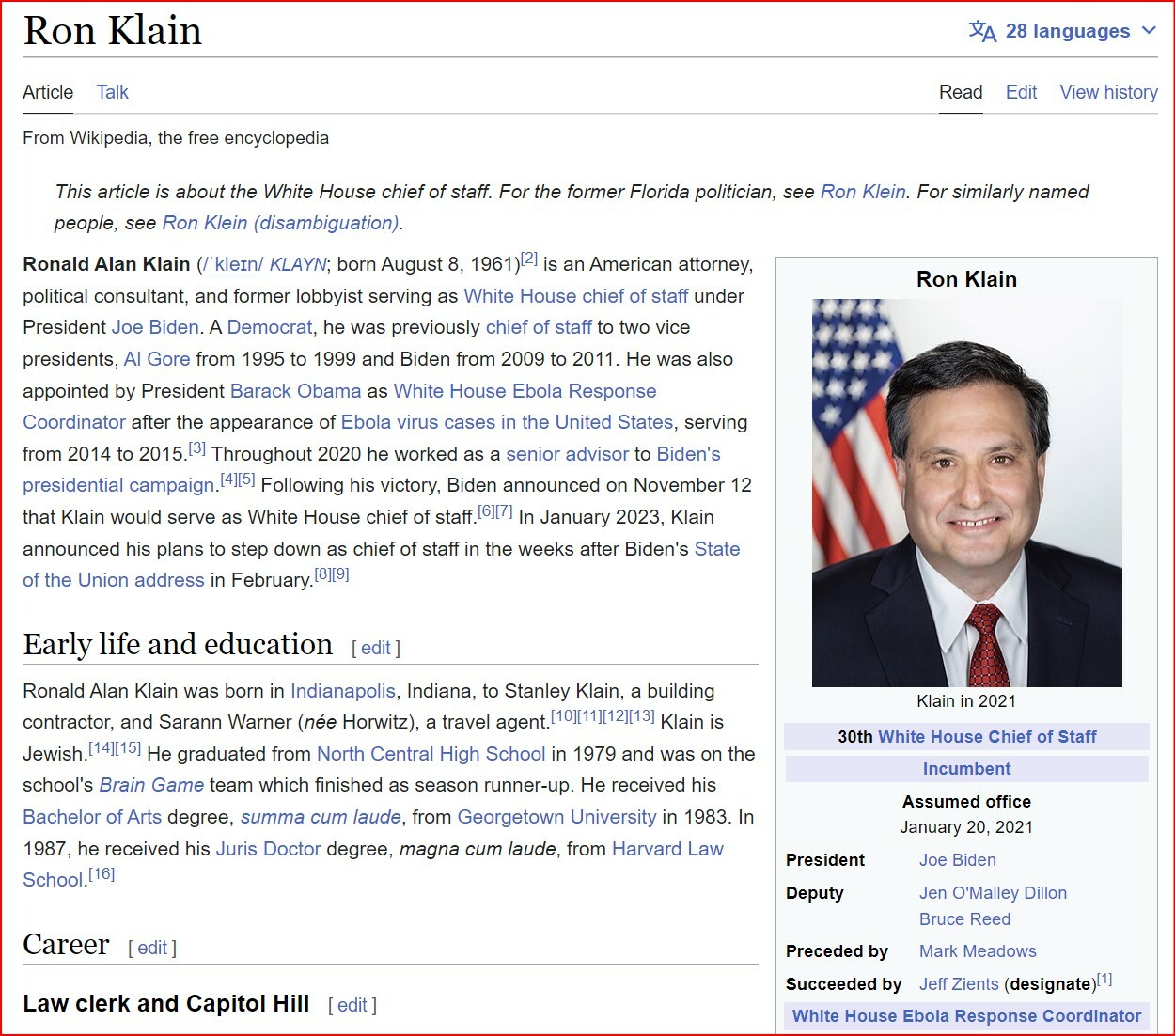Follow the Ron Klein hatnote link

863,192
